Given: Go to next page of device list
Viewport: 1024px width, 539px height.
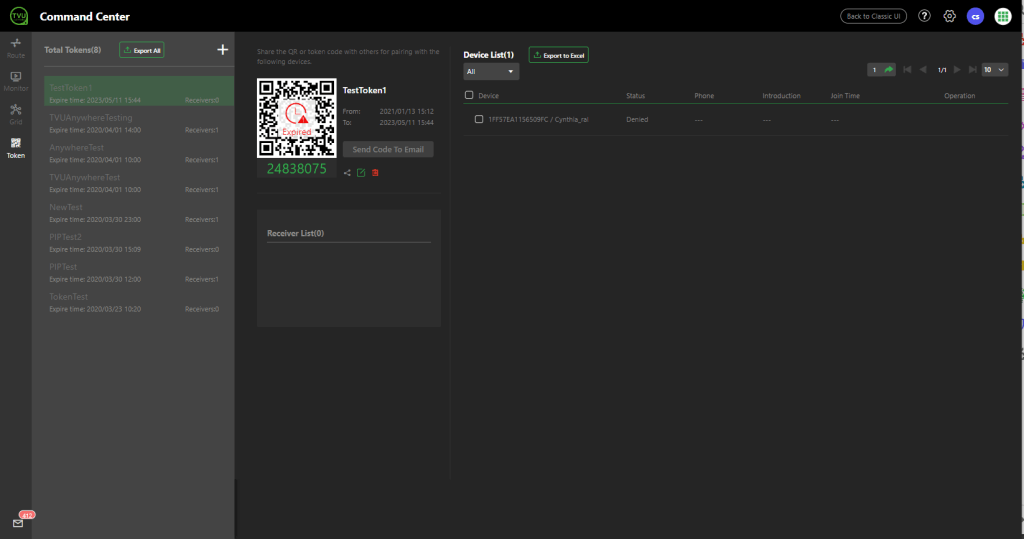Looking at the screenshot, I should [957, 70].
